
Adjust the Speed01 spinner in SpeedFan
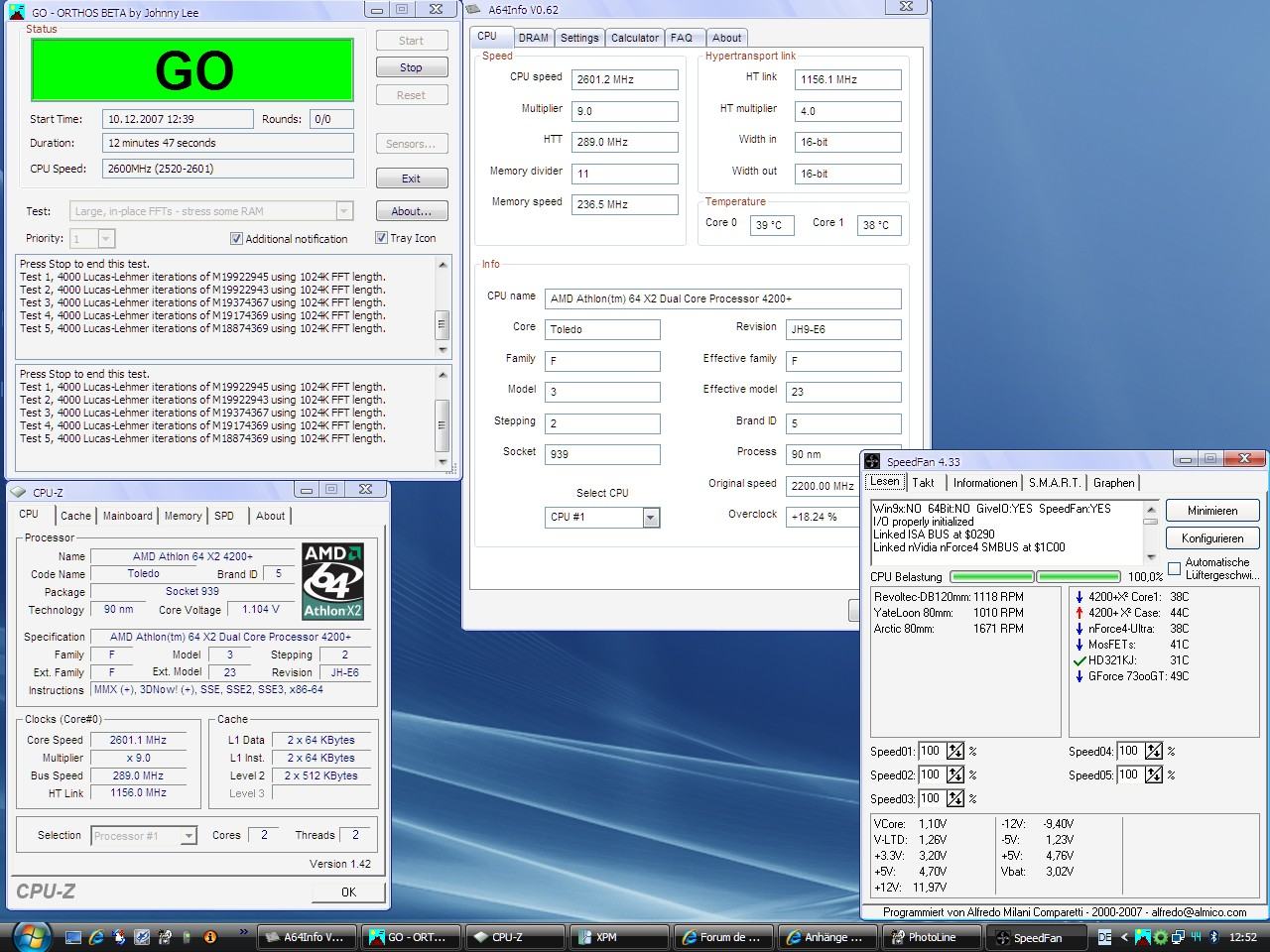point(955,751)
